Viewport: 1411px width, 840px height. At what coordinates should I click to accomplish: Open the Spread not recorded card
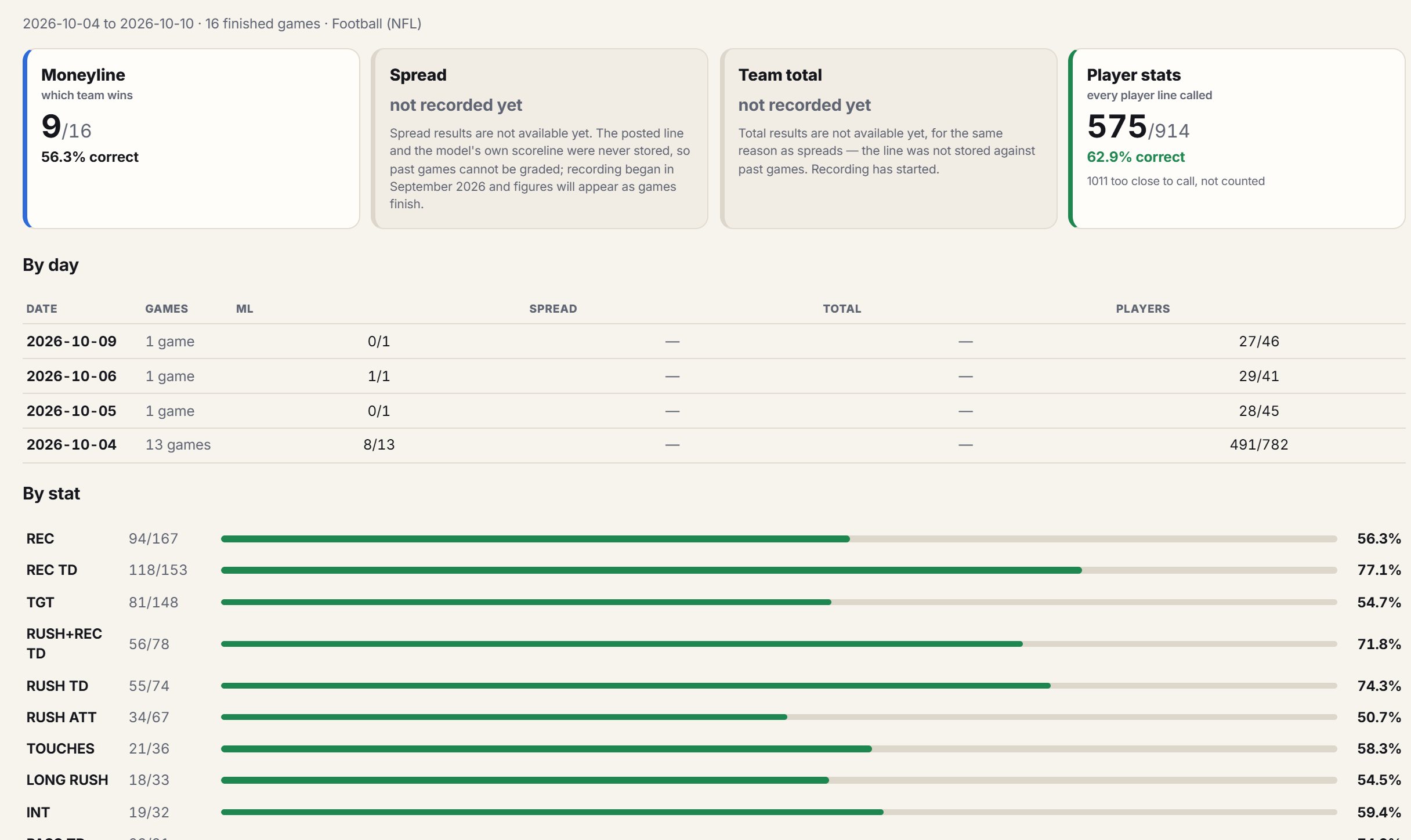coord(540,139)
